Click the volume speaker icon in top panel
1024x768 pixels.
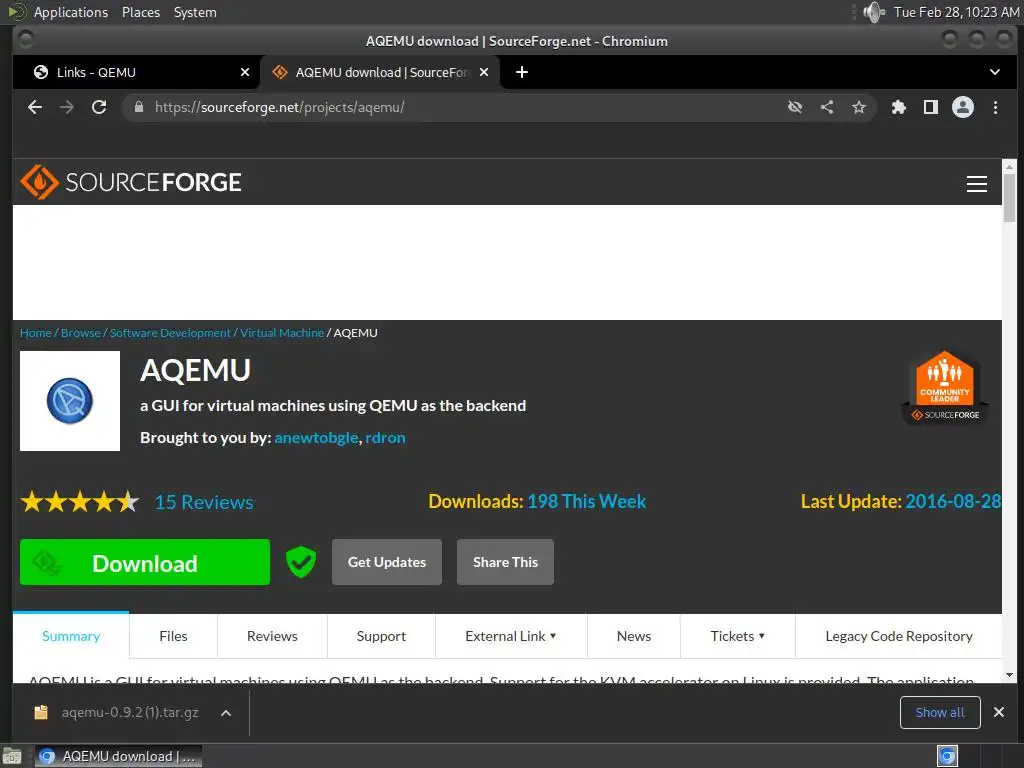(x=874, y=12)
